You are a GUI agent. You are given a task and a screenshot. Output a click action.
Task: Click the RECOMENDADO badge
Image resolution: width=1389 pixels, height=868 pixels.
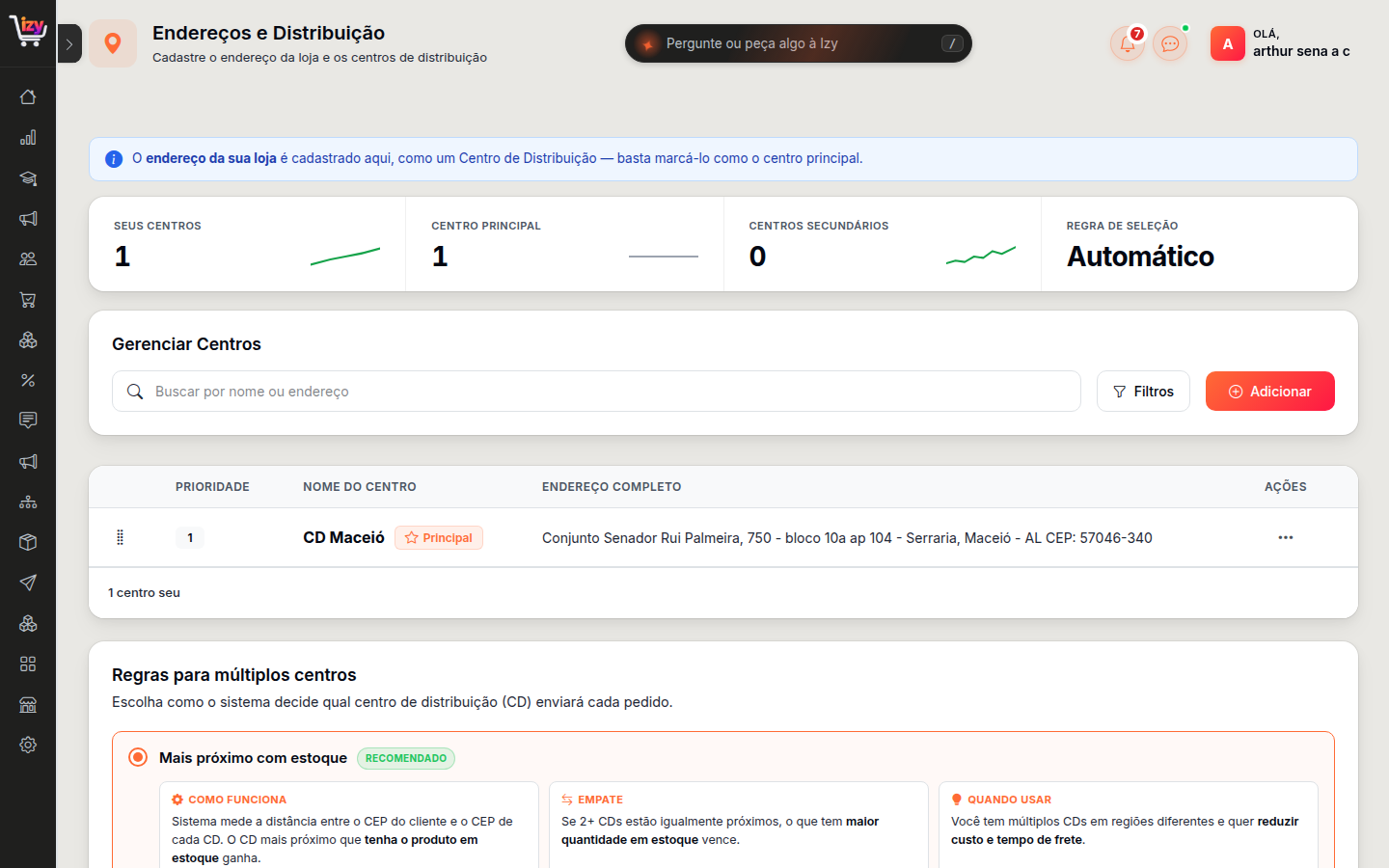pyautogui.click(x=406, y=758)
